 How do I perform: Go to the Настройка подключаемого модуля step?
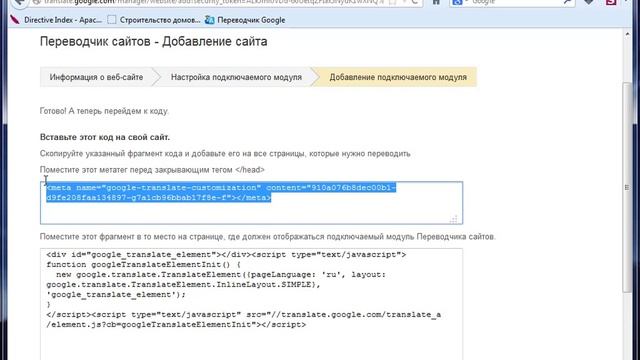236,77
